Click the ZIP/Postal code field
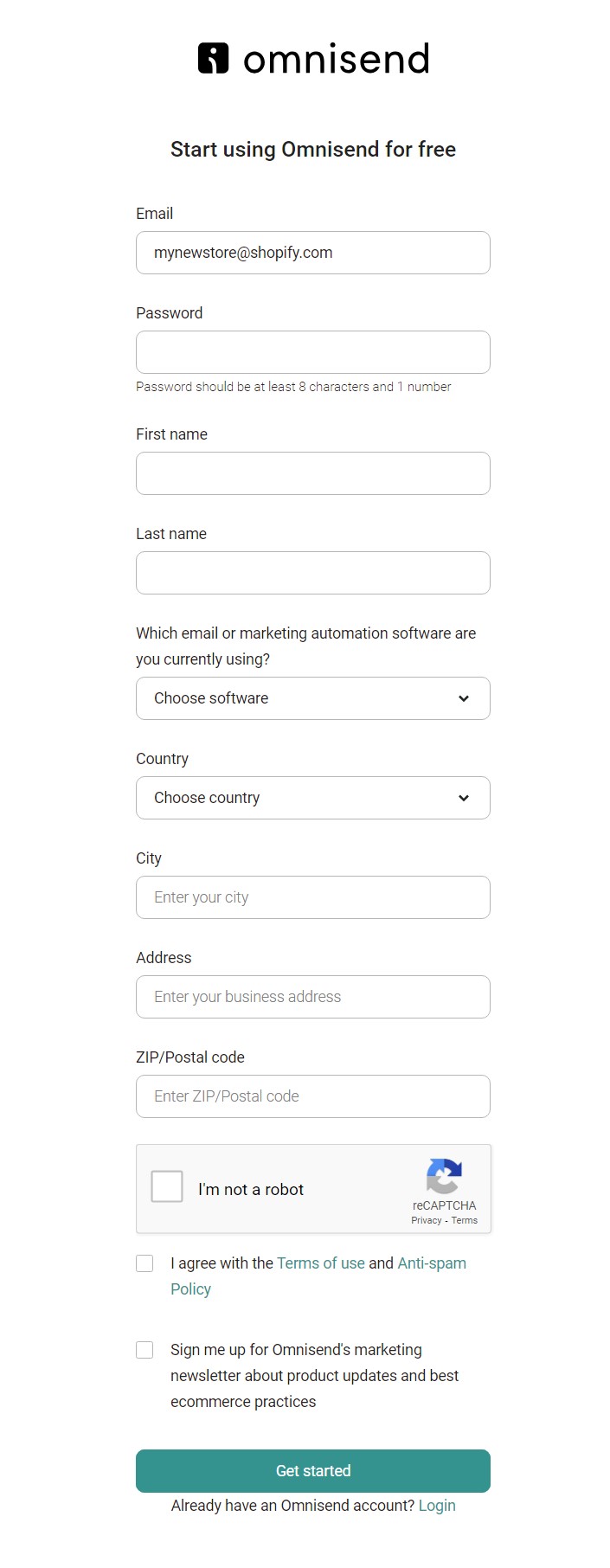The width and height of the screenshot is (610, 1568). click(312, 1096)
